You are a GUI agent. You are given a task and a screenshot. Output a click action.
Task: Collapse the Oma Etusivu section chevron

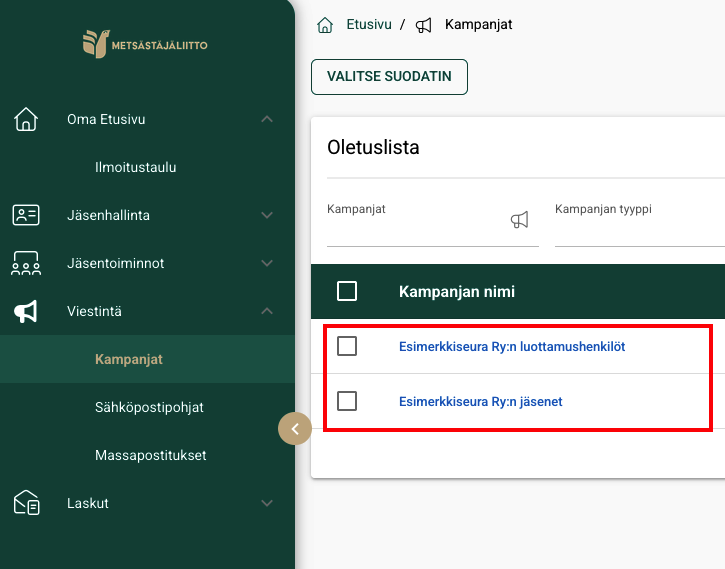(x=267, y=119)
